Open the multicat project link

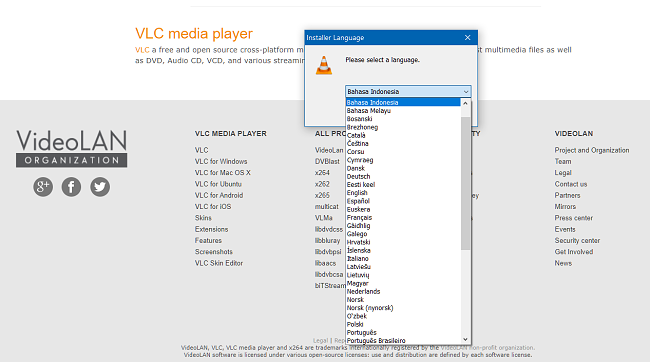click(x=326, y=207)
